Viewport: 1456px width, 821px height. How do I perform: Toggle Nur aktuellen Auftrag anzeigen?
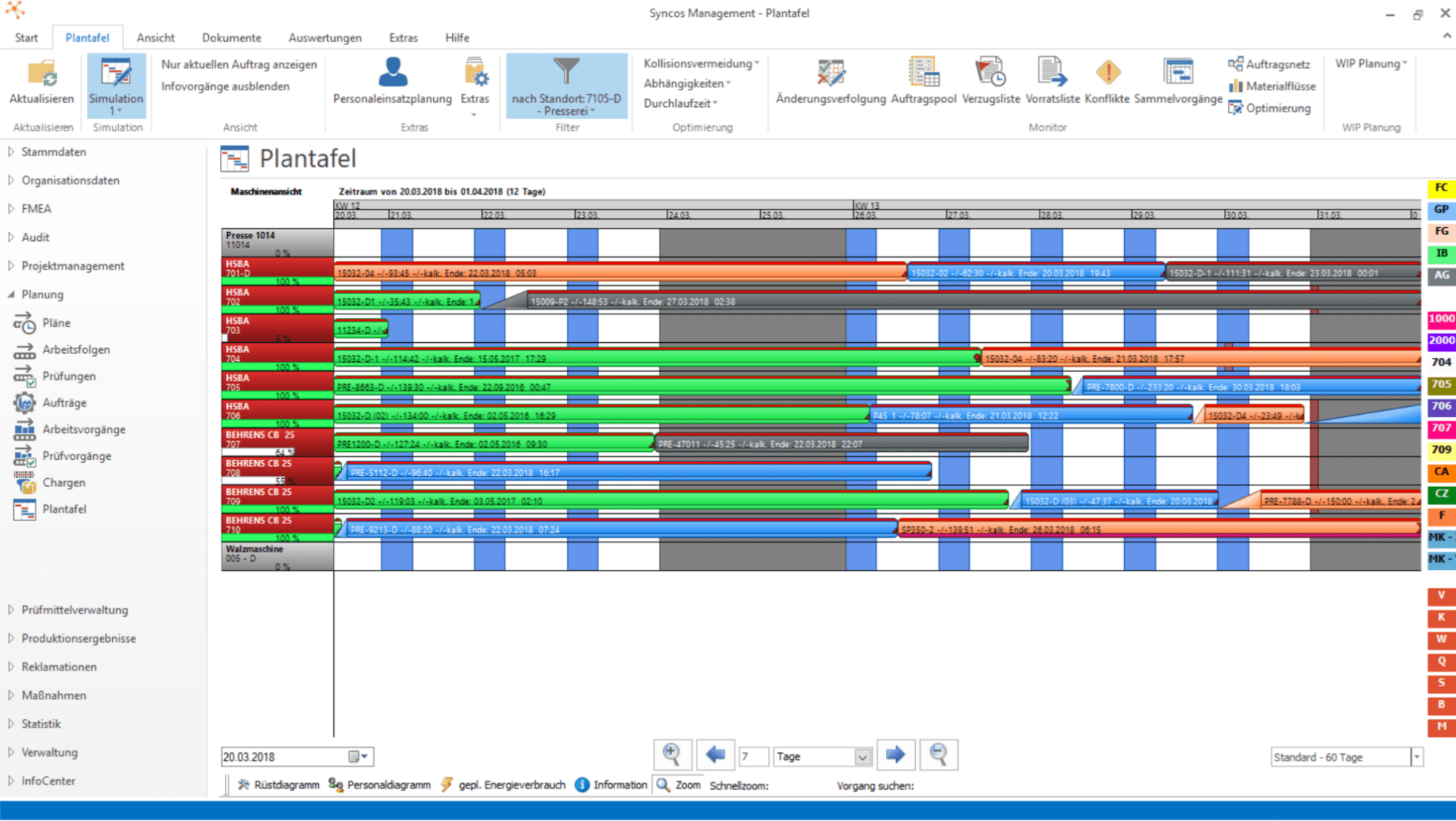(239, 64)
